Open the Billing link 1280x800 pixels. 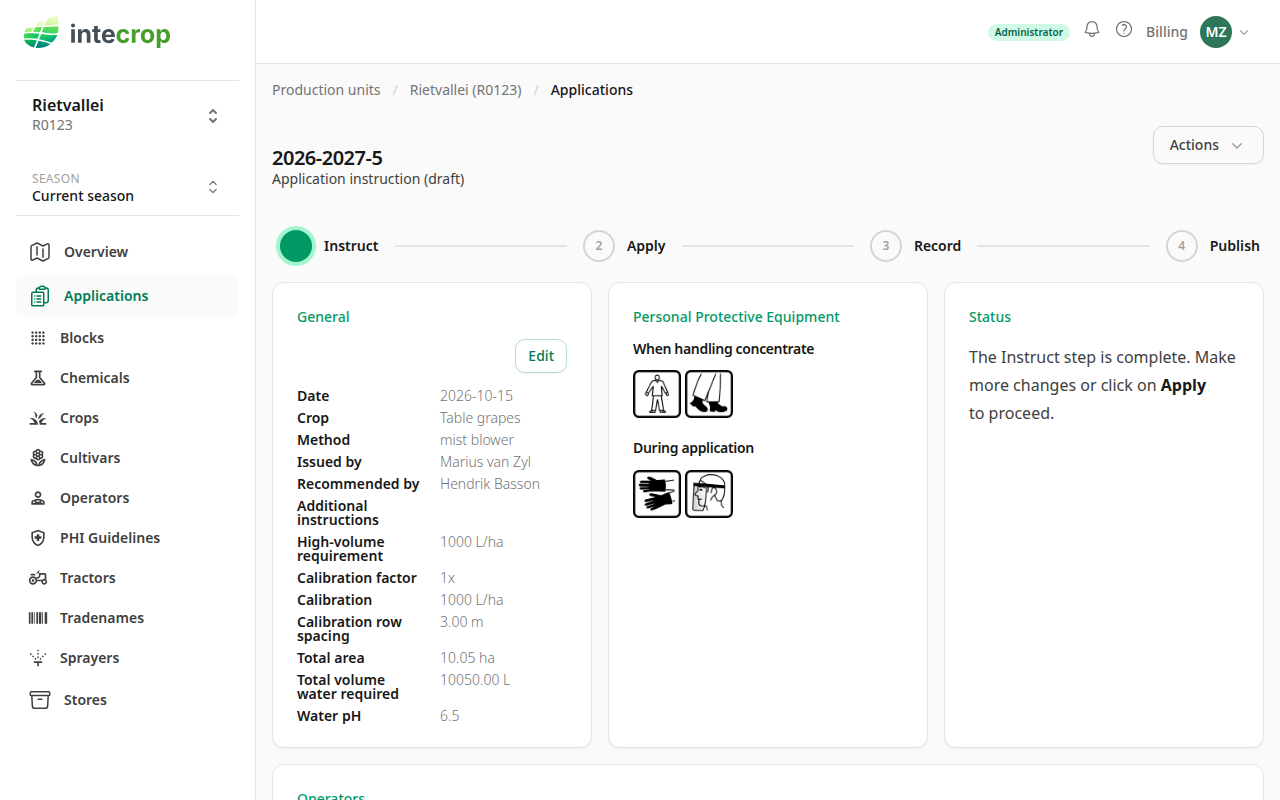1167,32
